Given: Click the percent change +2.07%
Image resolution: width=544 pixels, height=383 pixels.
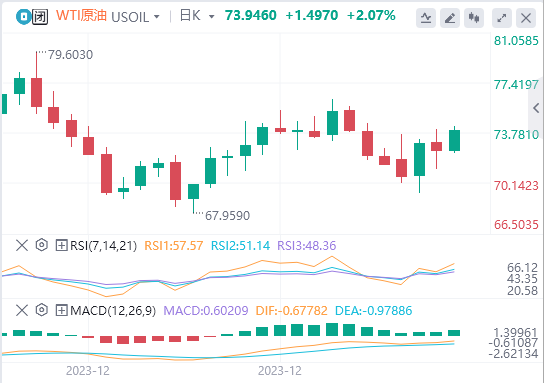Looking at the screenshot, I should coord(371,15).
